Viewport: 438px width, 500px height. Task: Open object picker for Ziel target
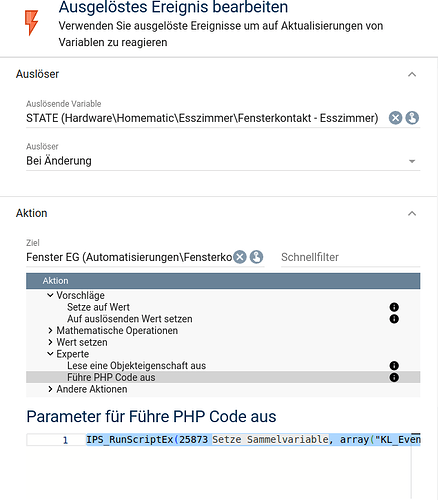(256, 257)
